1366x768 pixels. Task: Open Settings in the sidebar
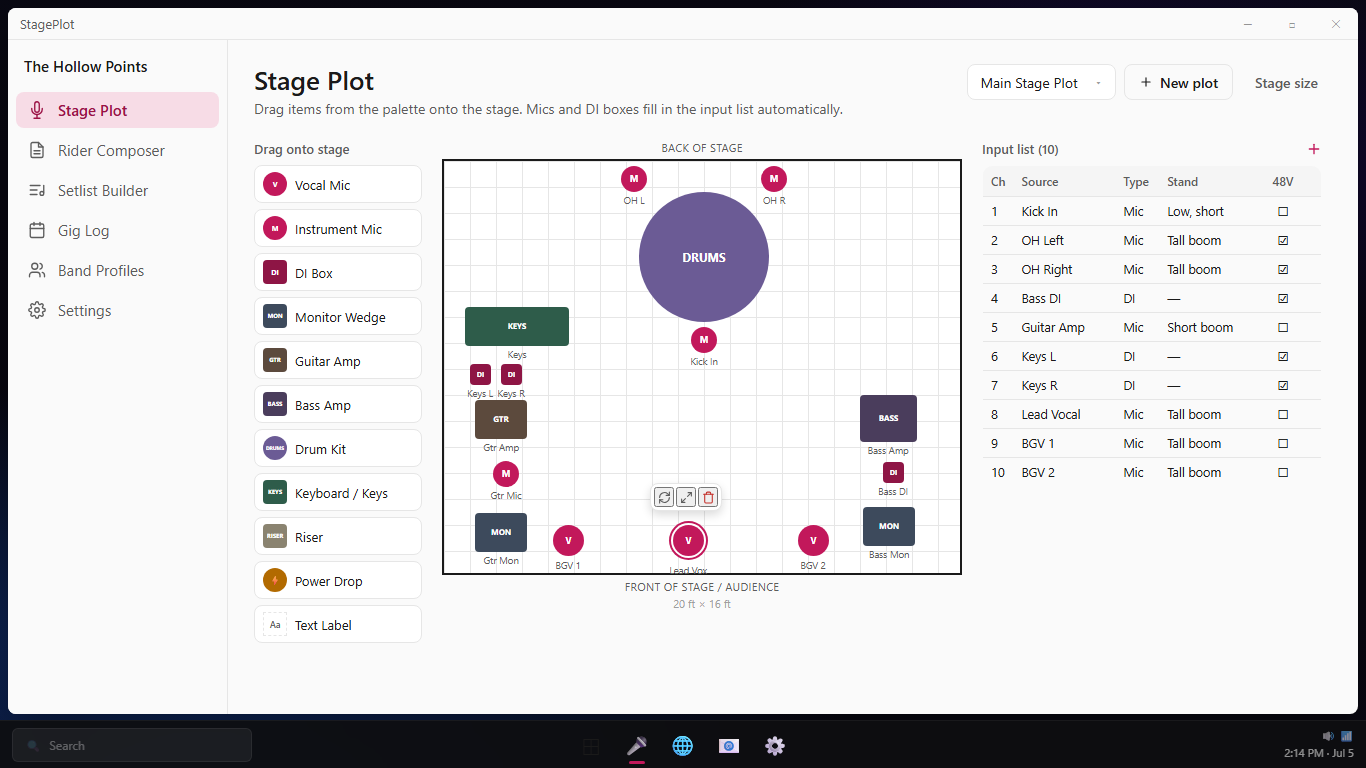[117, 310]
